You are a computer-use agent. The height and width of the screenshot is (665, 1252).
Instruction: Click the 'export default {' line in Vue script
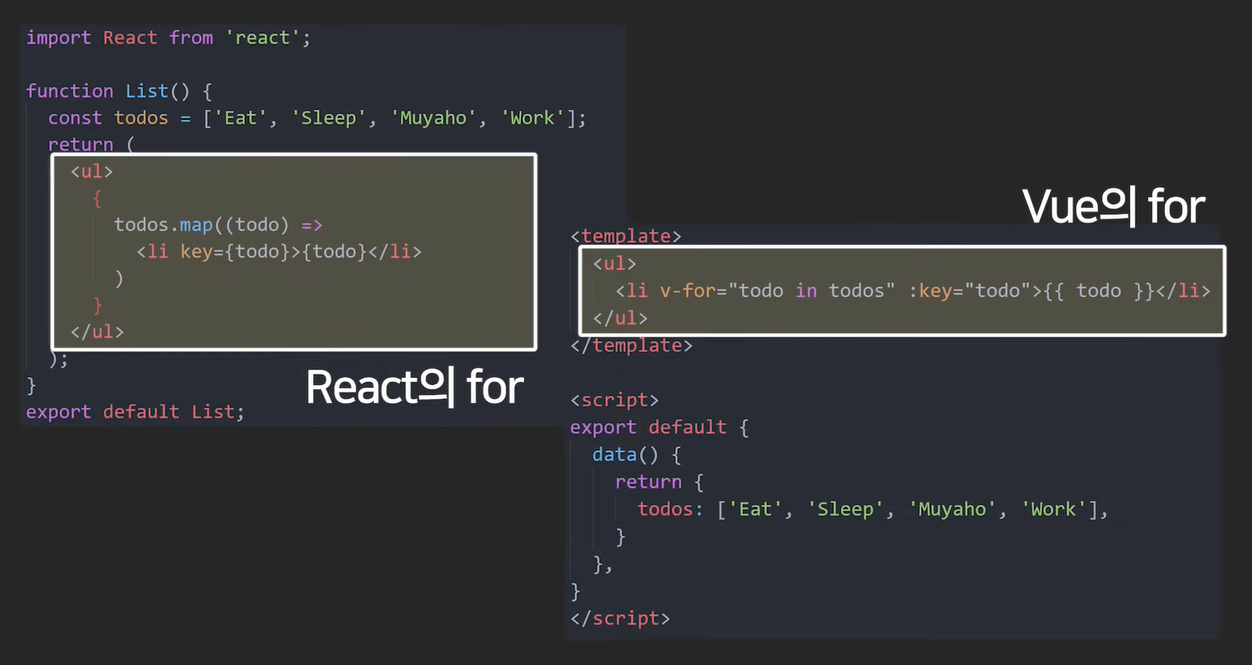coord(659,427)
